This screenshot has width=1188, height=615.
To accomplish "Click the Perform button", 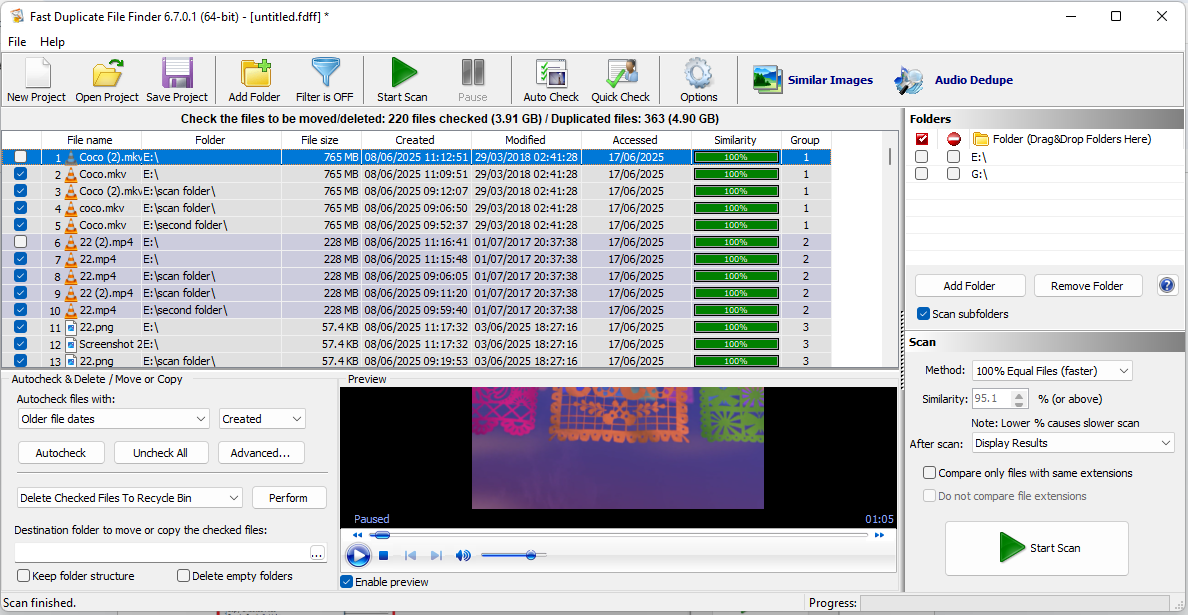I will (x=288, y=498).
